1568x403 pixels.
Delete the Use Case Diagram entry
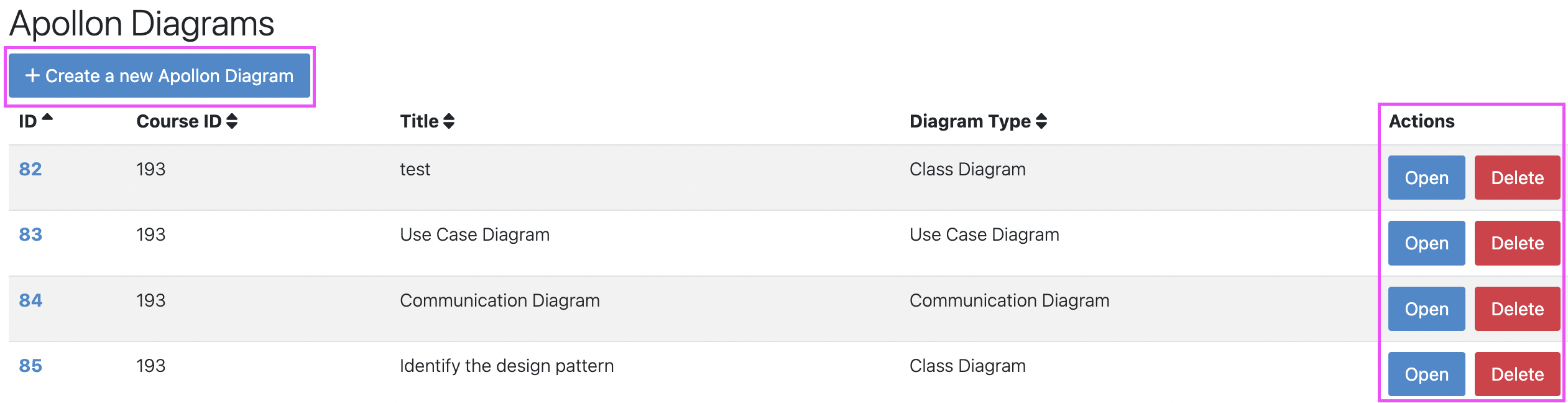tap(1516, 243)
